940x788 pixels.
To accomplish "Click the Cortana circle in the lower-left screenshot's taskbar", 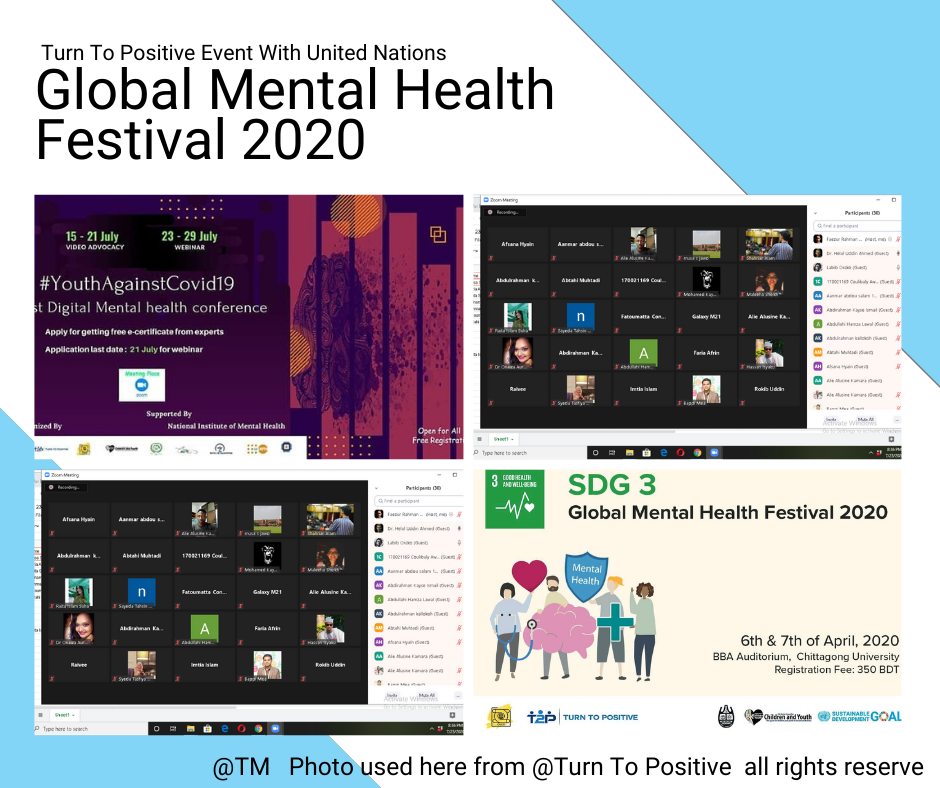I will [x=156, y=729].
